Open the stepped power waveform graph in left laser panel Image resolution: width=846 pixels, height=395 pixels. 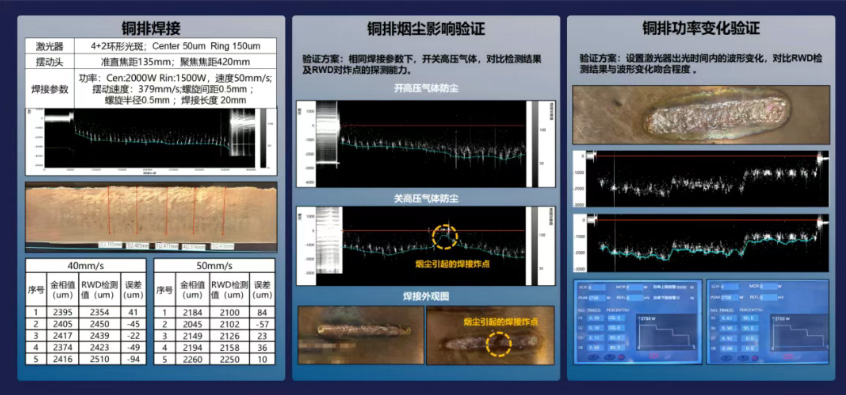667,332
